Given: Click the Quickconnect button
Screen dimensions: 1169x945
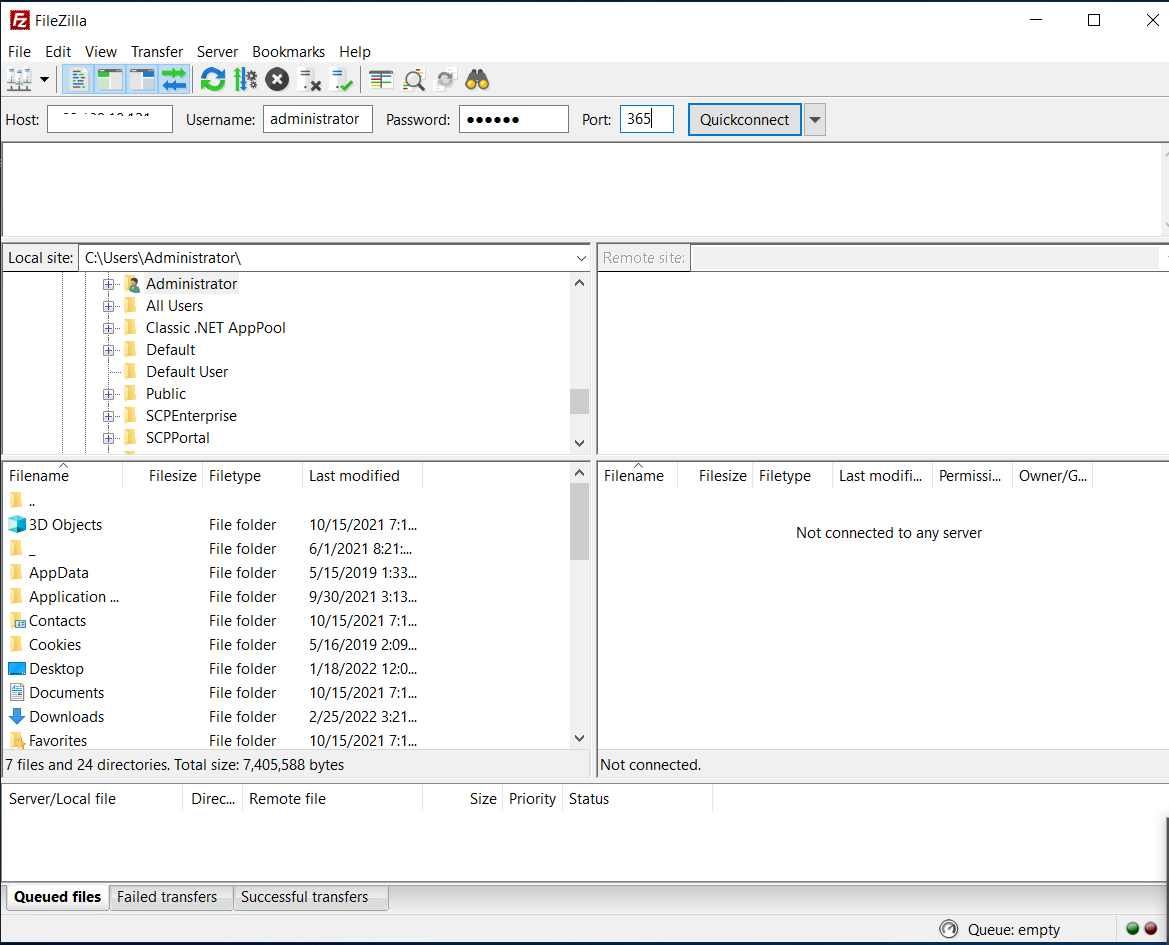Looking at the screenshot, I should pos(744,119).
